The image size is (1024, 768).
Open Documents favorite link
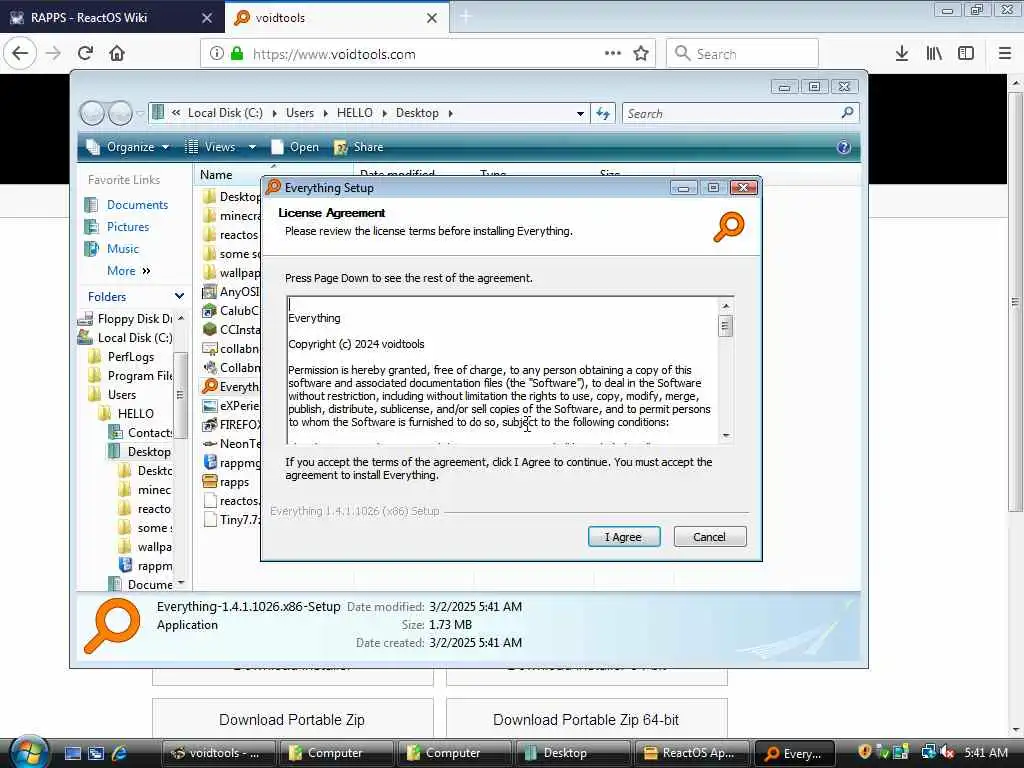tap(137, 205)
